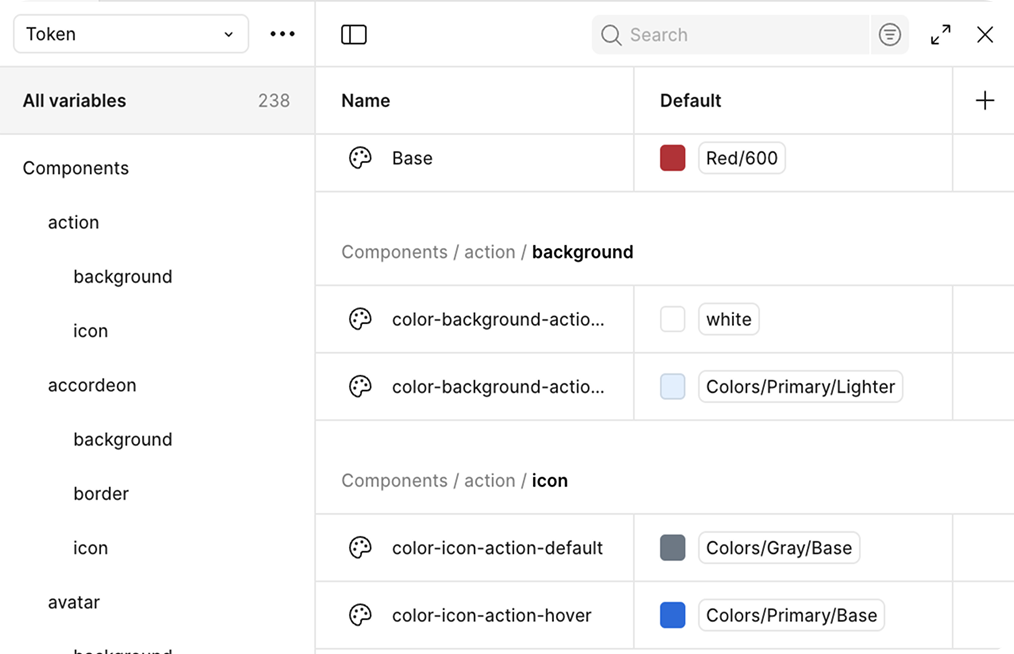Click the palette icon beside Base variable
The image size is (1014, 654).
click(360, 158)
